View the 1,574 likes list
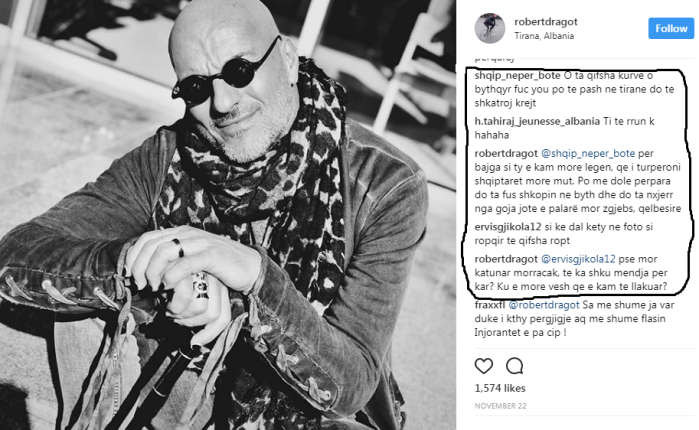The height and width of the screenshot is (430, 699). 500,388
